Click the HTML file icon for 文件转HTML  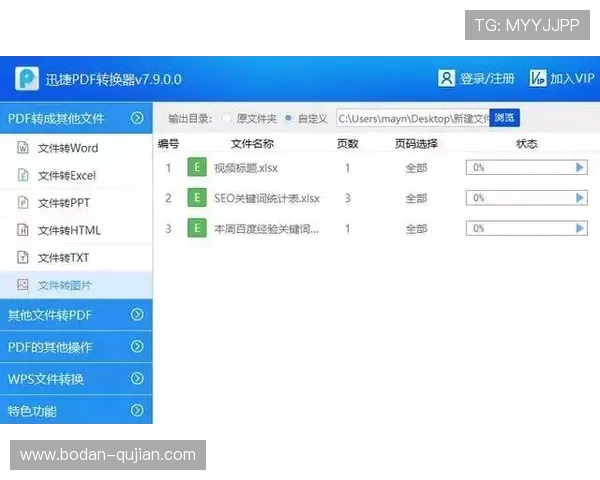tap(23, 230)
